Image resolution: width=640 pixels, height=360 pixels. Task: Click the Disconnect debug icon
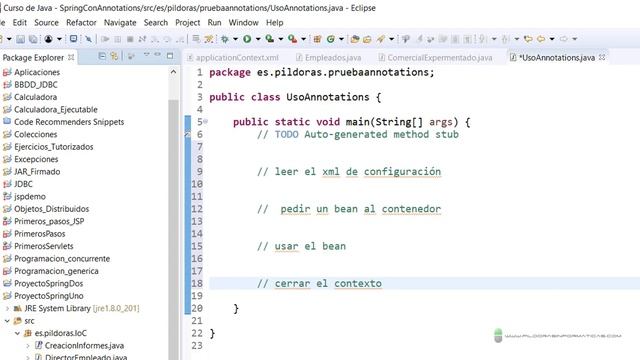tap(142, 39)
